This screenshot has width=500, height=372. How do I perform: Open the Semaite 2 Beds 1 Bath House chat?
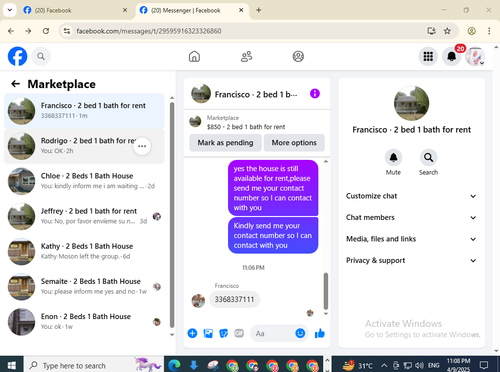[x=84, y=287]
